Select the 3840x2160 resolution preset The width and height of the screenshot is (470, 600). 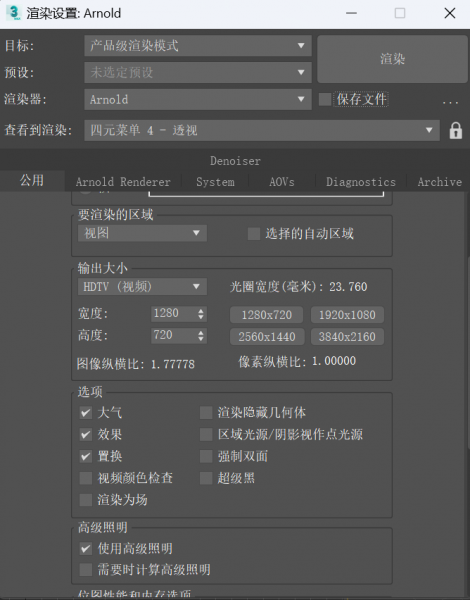[347, 337]
